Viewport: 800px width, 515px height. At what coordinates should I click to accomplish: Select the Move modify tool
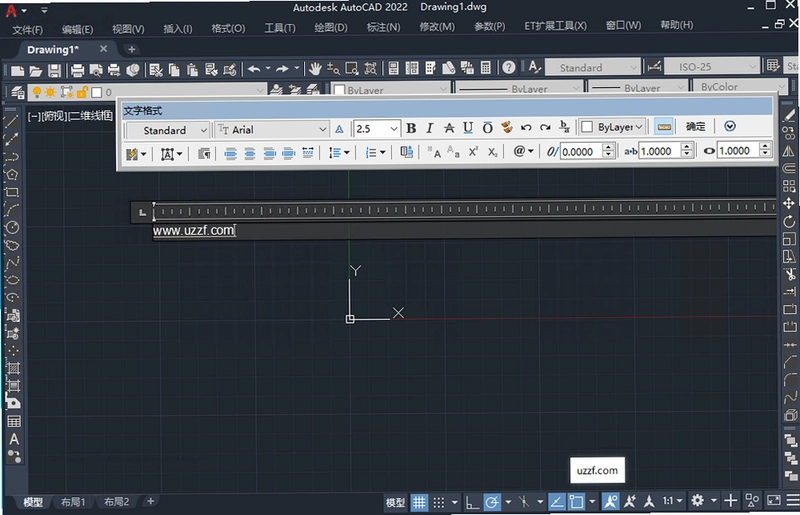789,203
